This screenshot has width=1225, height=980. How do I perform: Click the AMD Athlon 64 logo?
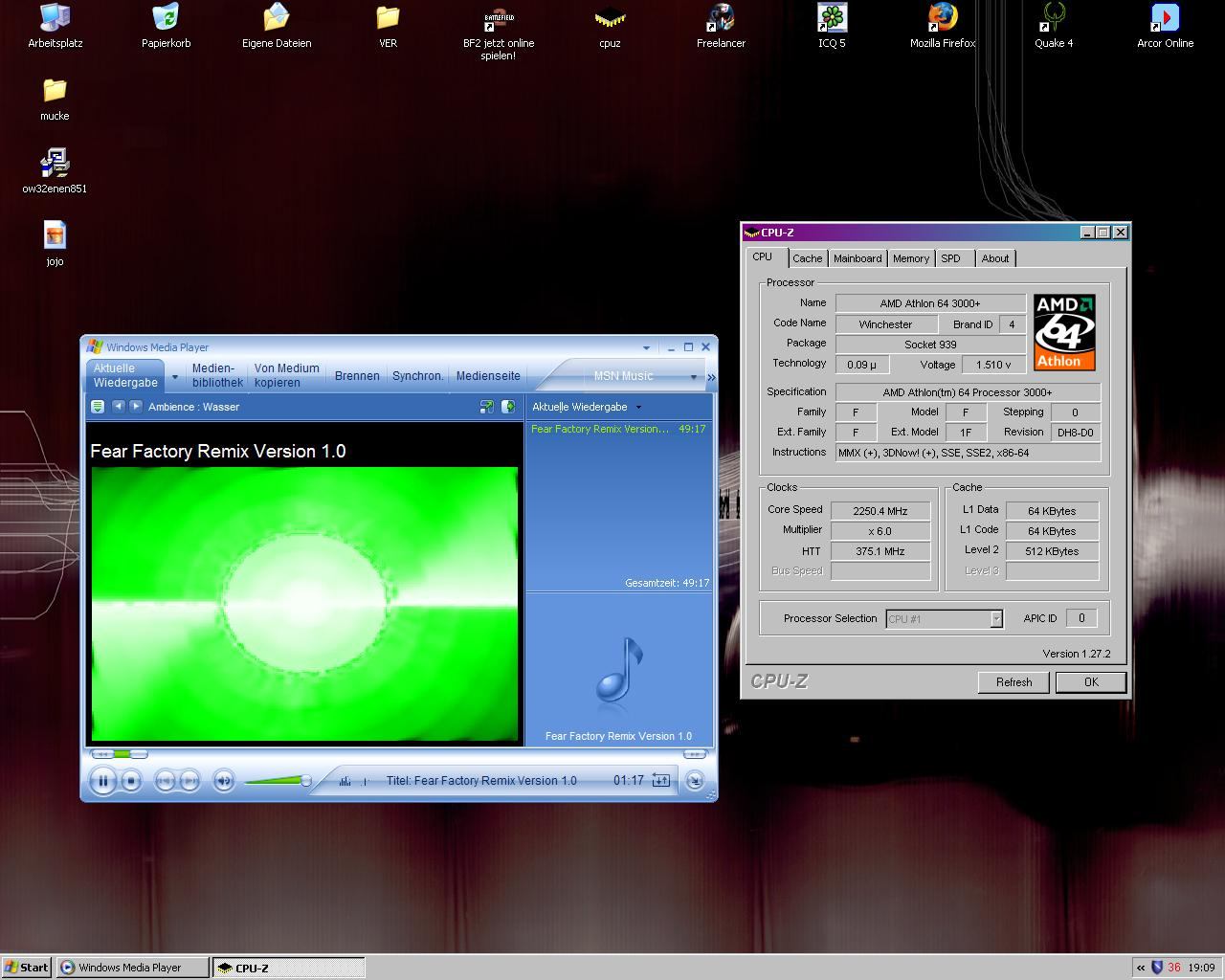point(1064,332)
